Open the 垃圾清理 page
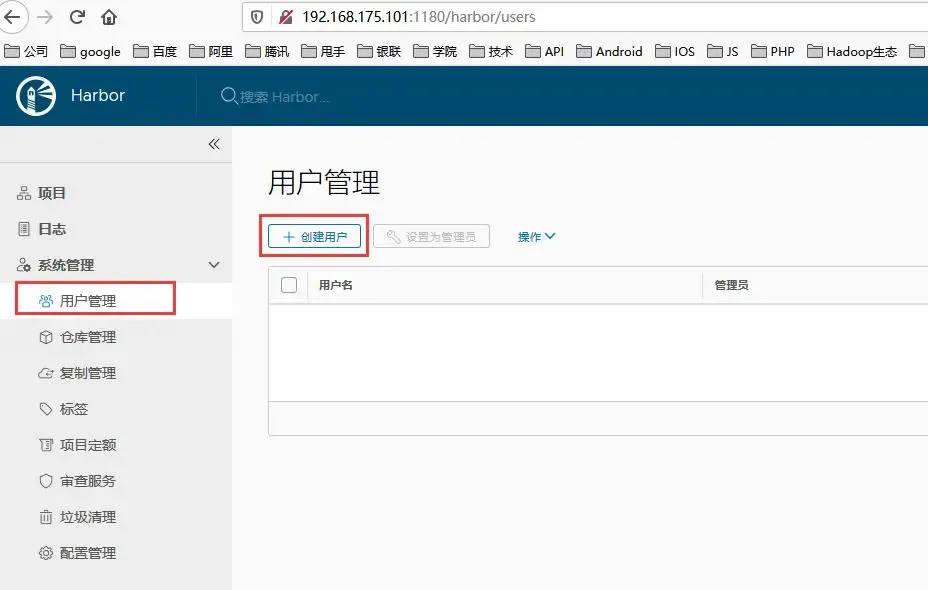This screenshot has width=928, height=590. [88, 517]
